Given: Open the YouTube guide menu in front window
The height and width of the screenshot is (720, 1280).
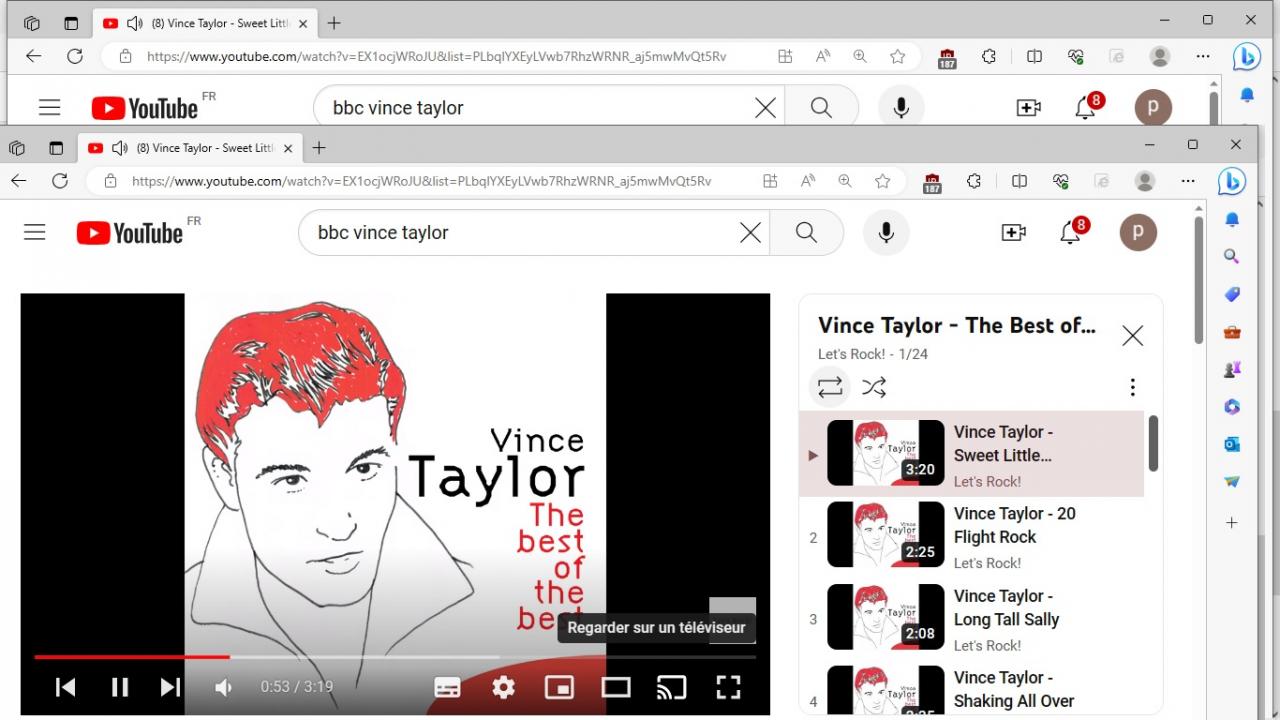Looking at the screenshot, I should (x=35, y=233).
